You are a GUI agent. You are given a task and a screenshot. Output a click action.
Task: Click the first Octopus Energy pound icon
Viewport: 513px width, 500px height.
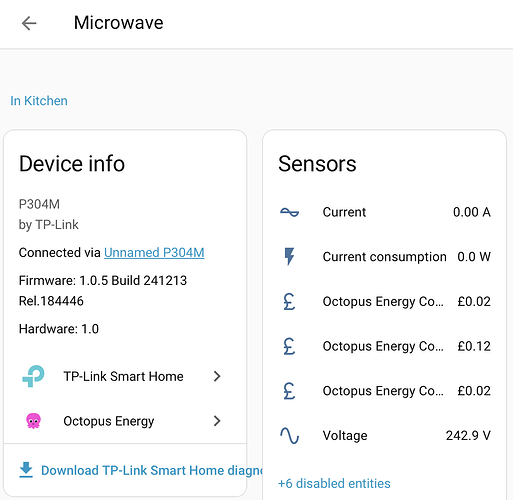pyautogui.click(x=289, y=301)
